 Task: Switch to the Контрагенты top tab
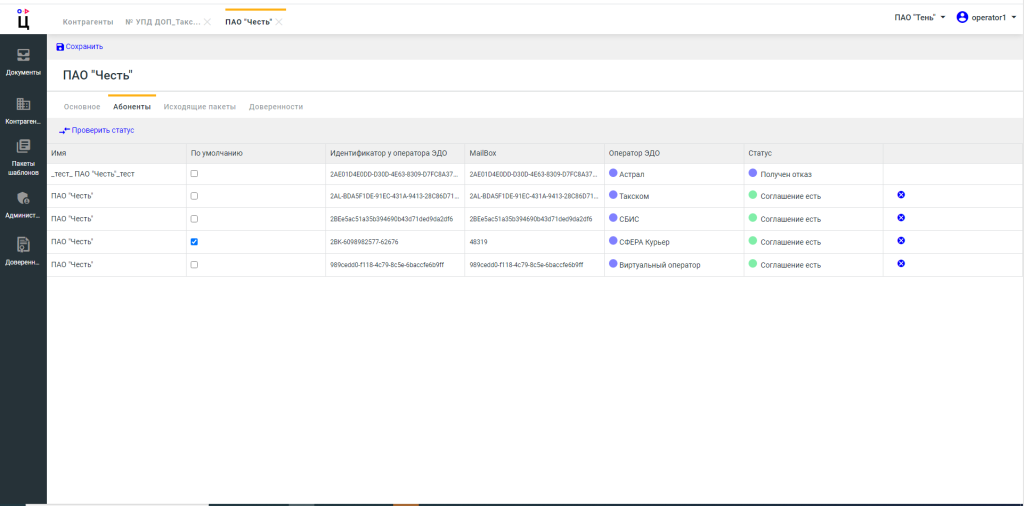pos(88,22)
